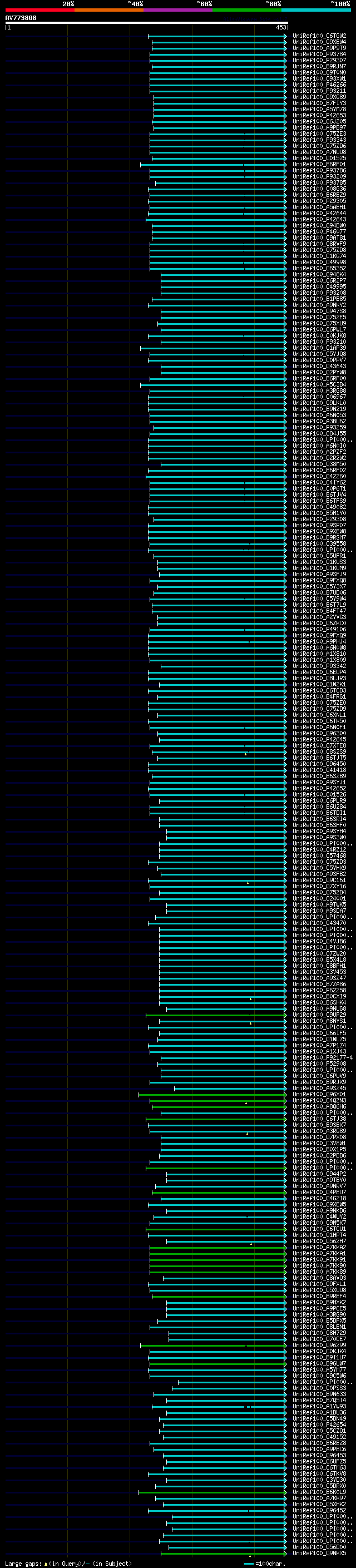
Task: Open hit UniRef100_Q6J205
Action: click(319, 121)
